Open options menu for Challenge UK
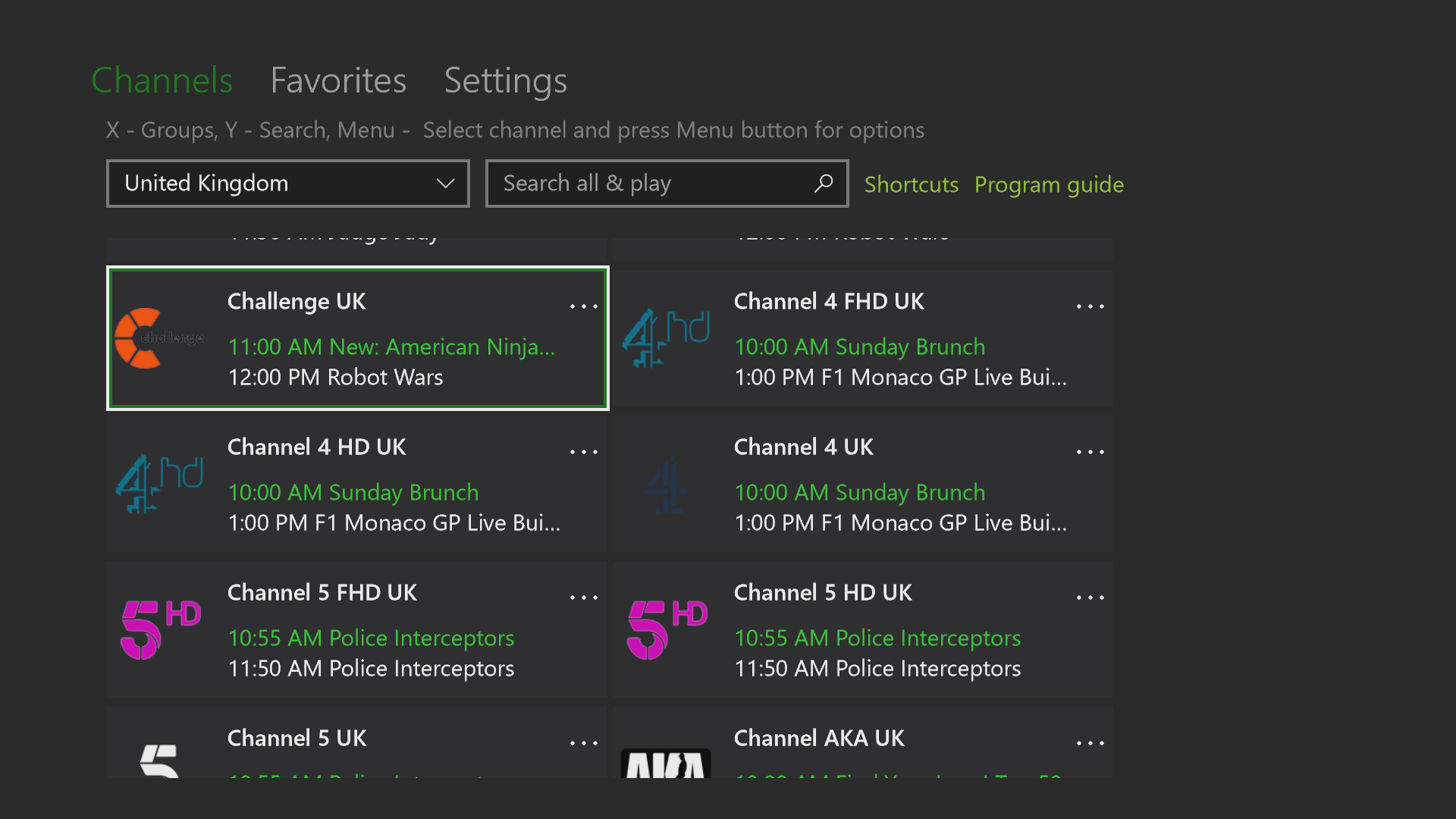 pos(584,306)
